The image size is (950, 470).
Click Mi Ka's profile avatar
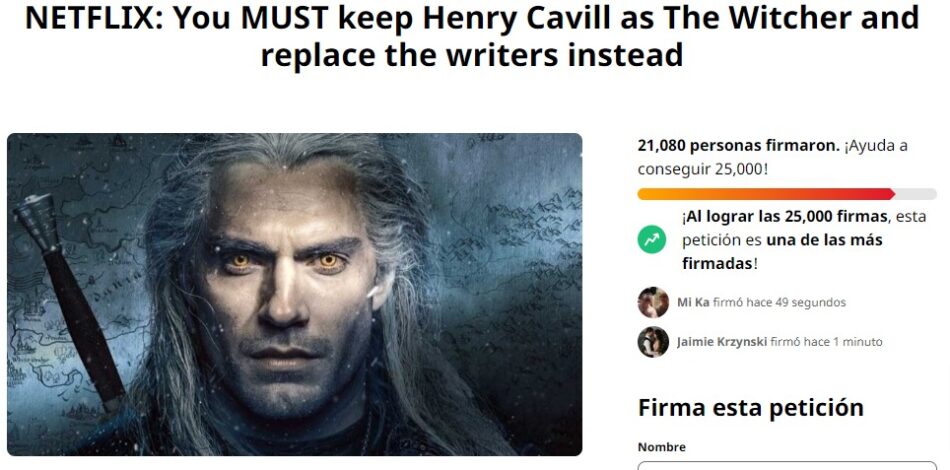pyautogui.click(x=653, y=302)
